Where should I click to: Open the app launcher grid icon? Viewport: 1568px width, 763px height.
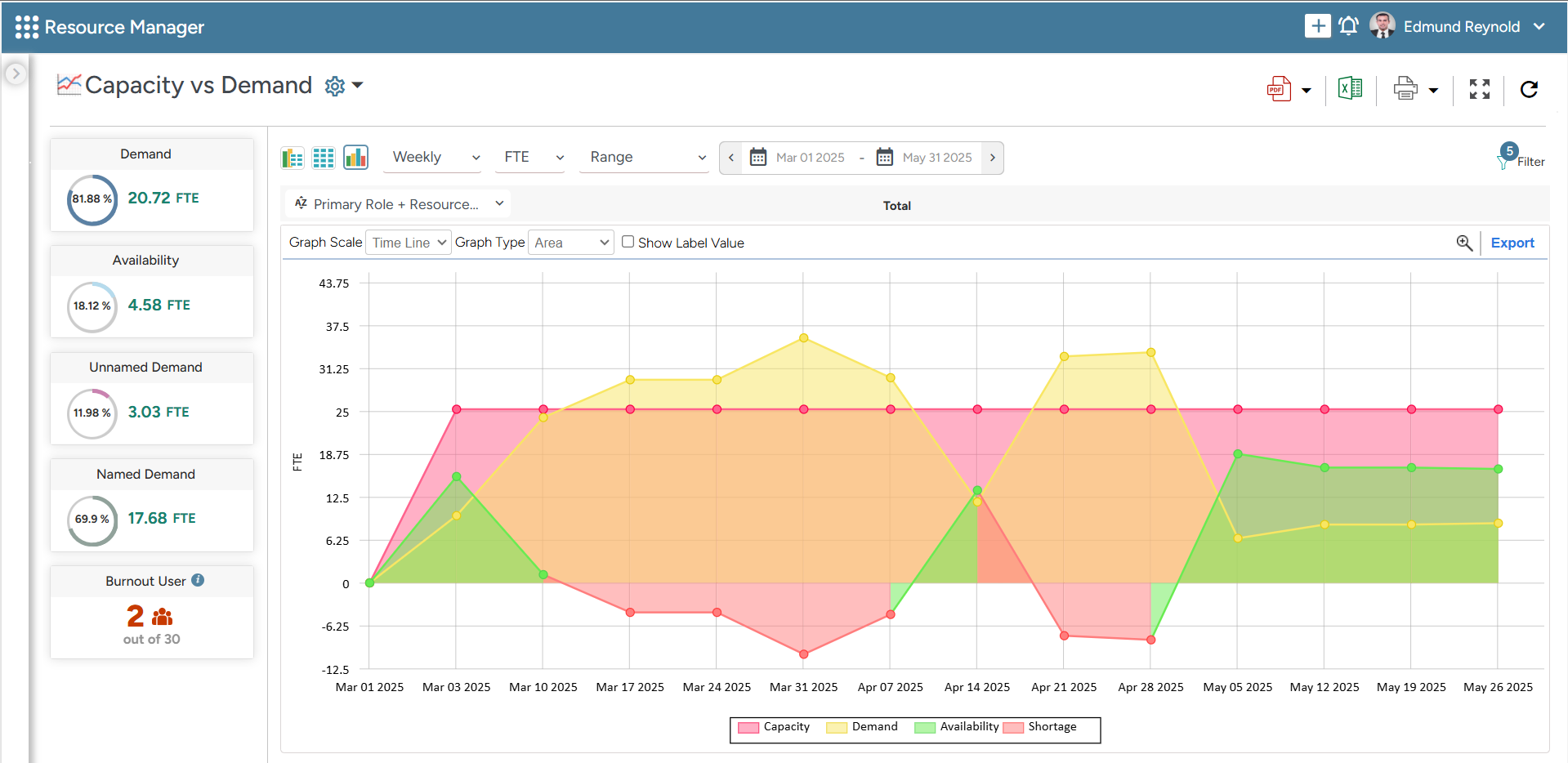(26, 27)
